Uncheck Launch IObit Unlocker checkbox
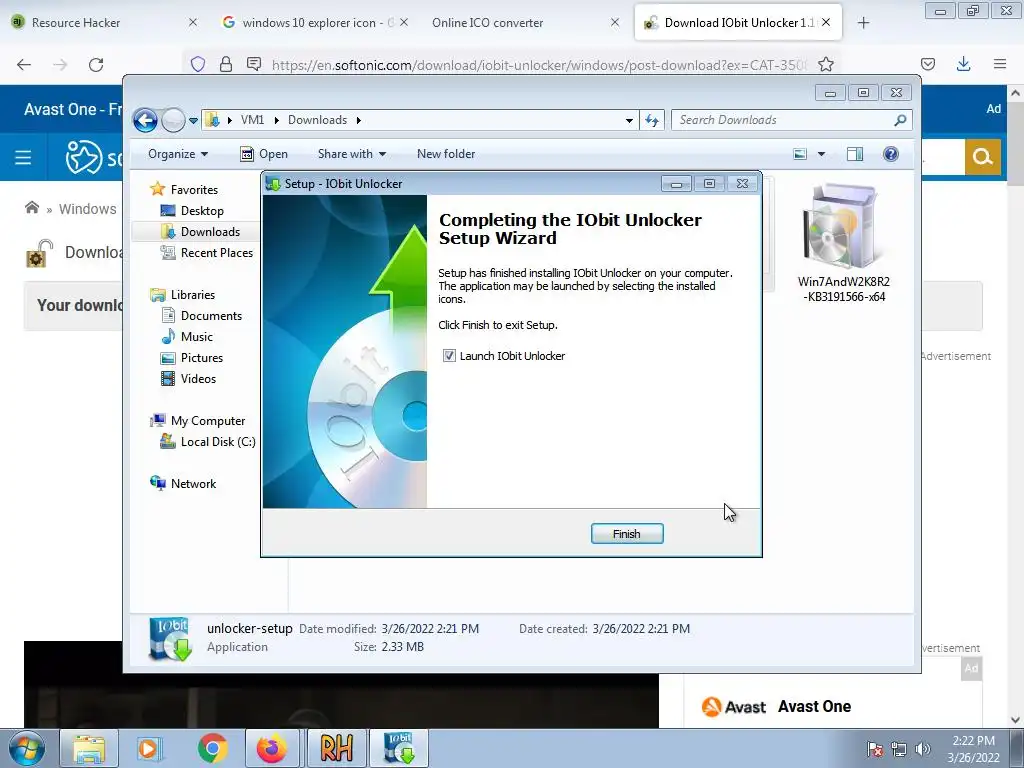 449,356
